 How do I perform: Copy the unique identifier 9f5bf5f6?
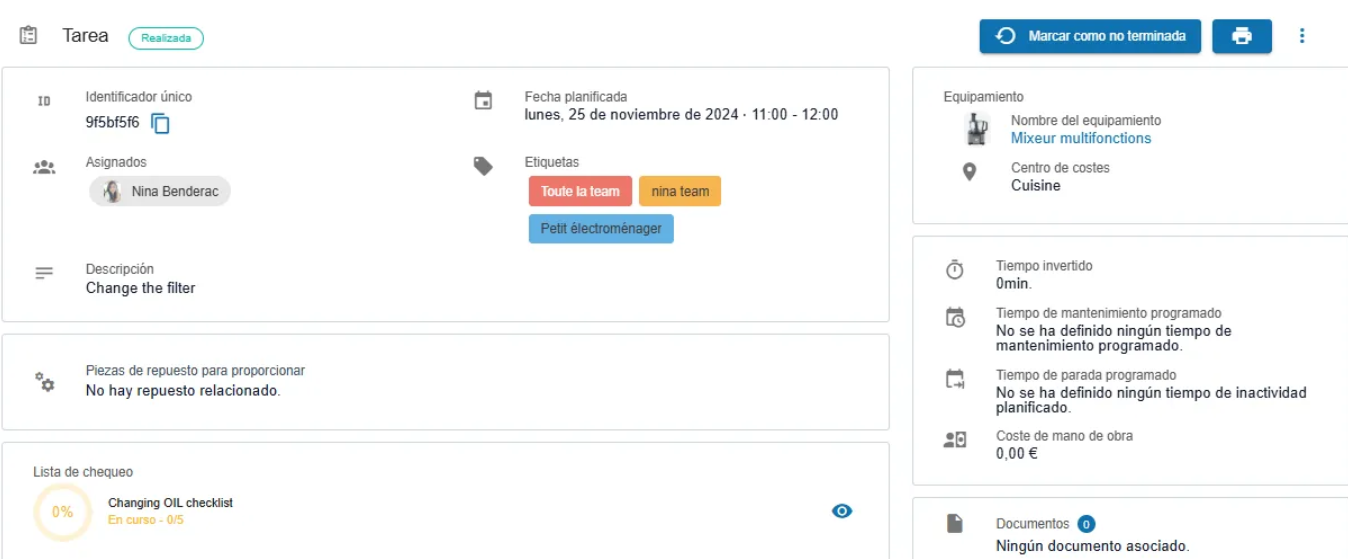161,123
